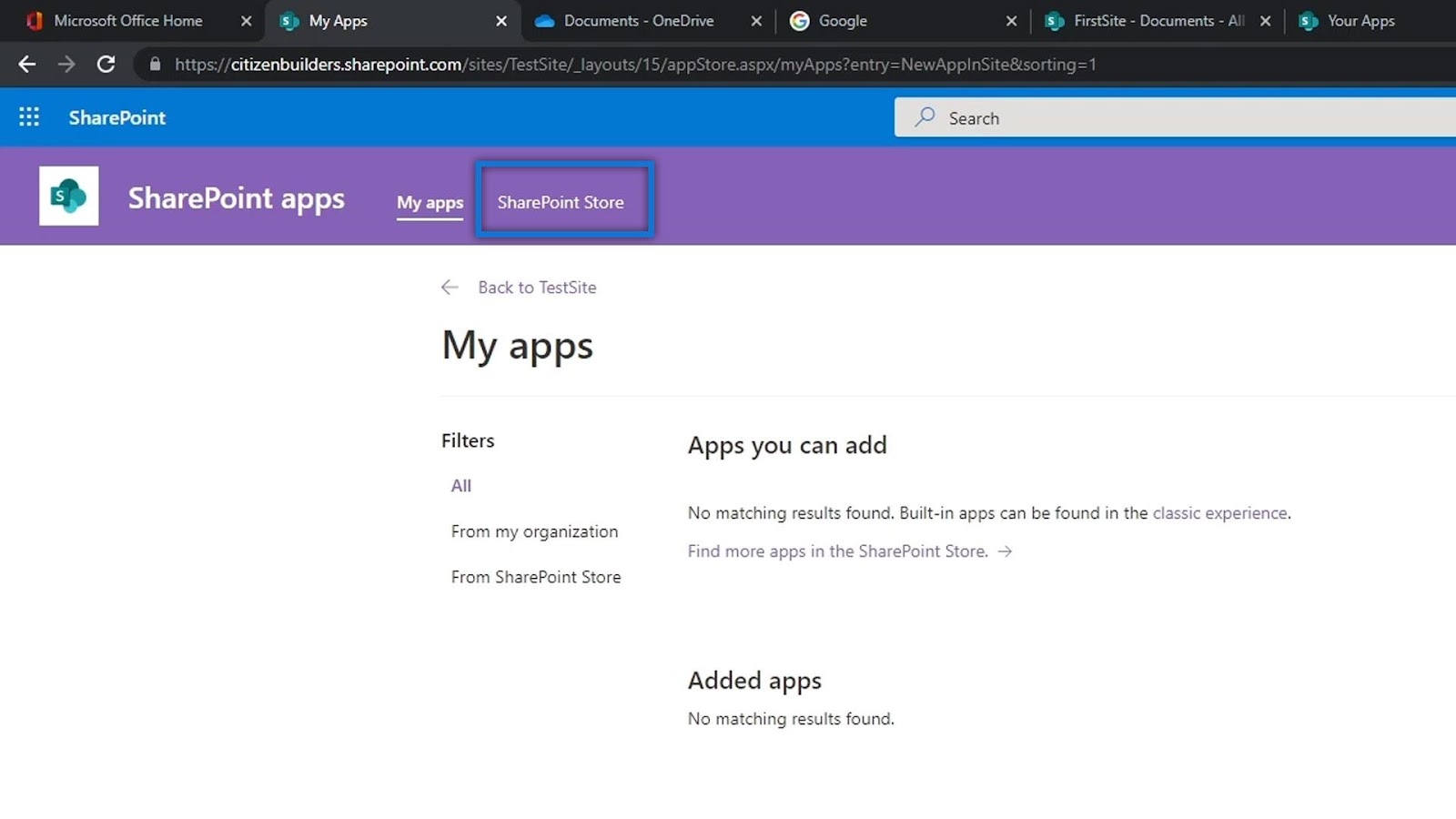Filter apps by All
Viewport: 1456px width, 819px height.
pyautogui.click(x=461, y=486)
